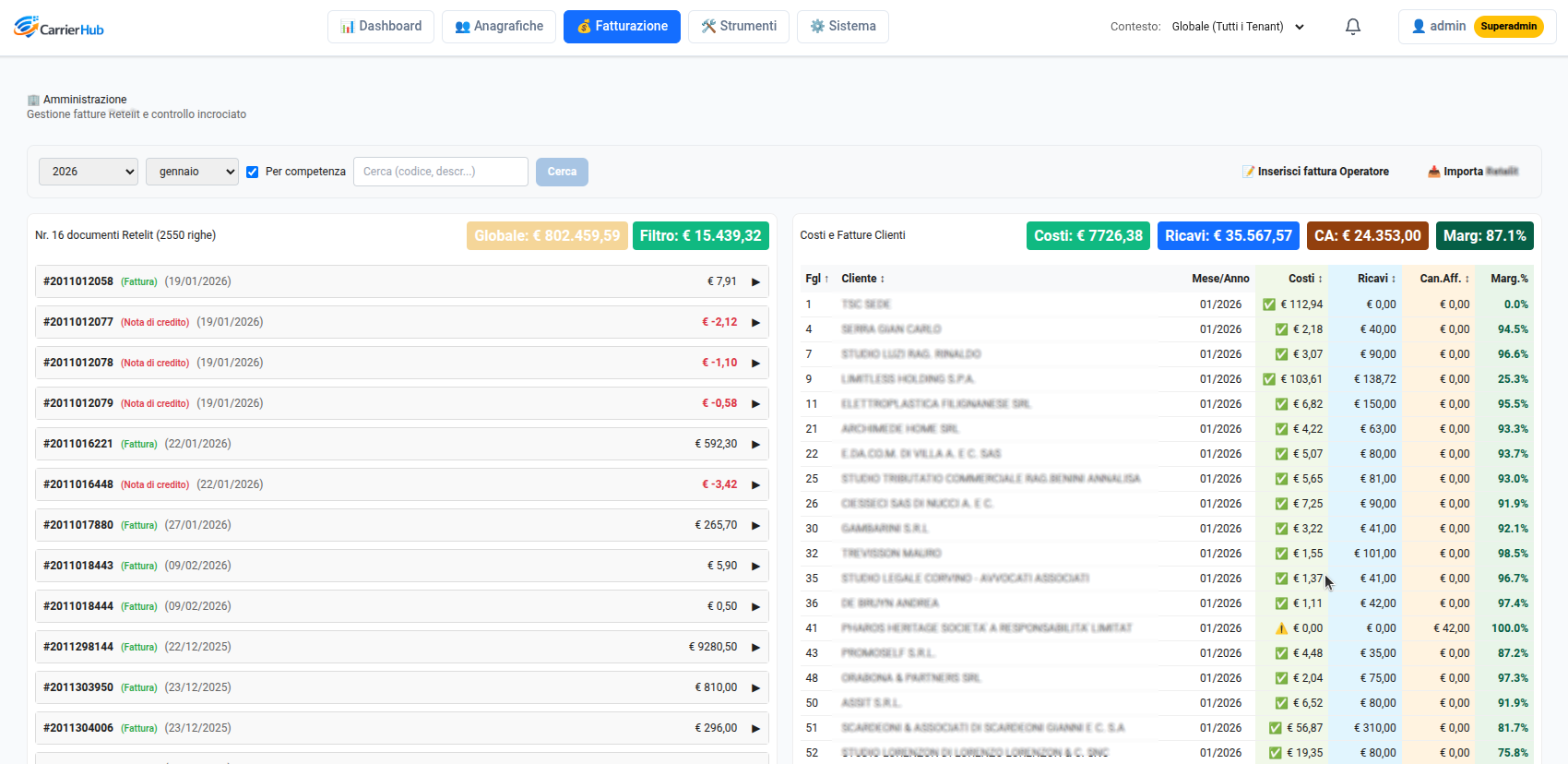Click check icon next to € 5,65
The image size is (1568, 764).
[1281, 479]
